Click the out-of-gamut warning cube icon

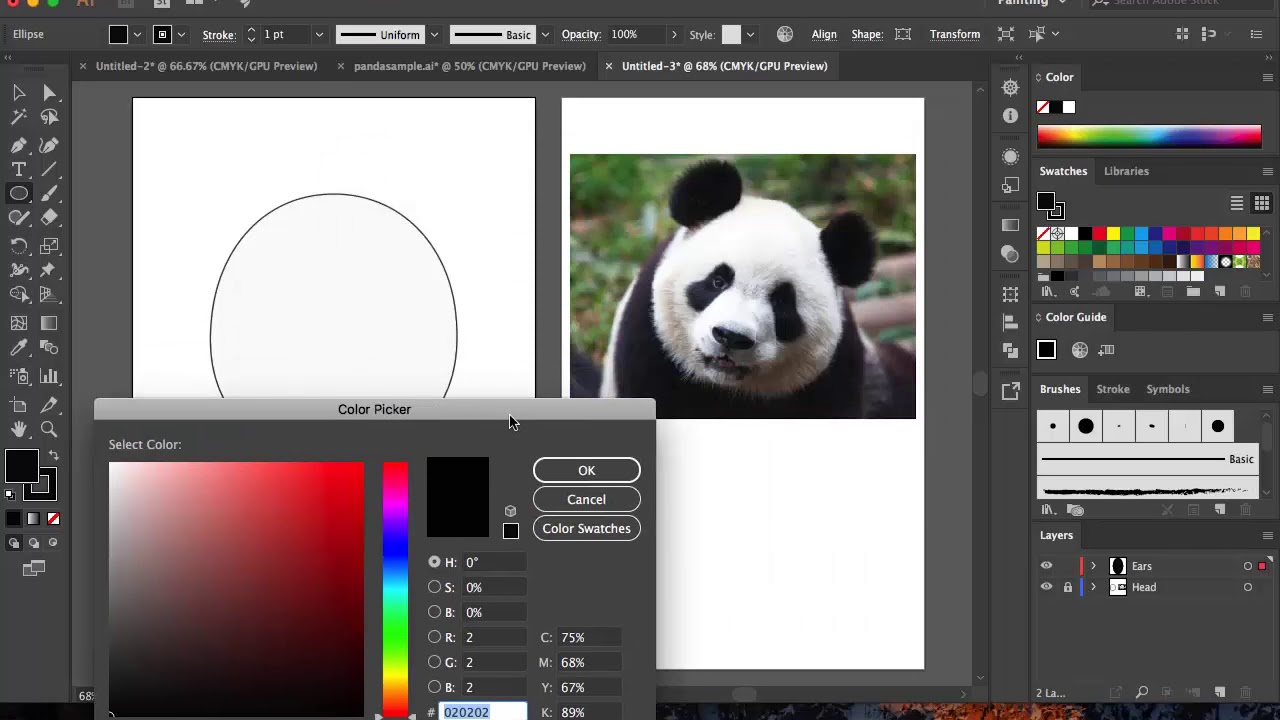pyautogui.click(x=510, y=511)
